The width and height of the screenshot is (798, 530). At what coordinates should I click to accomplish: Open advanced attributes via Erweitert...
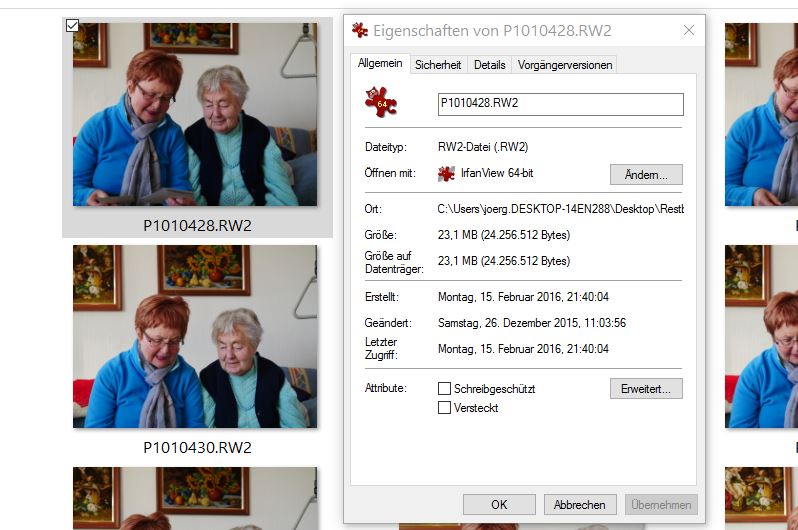pyautogui.click(x=646, y=389)
